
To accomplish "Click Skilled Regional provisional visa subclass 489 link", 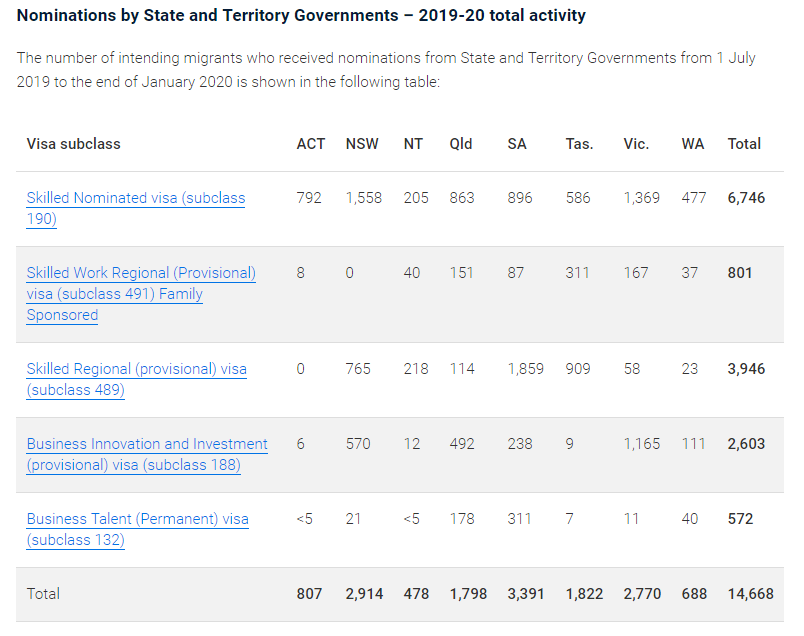I will [x=136, y=369].
